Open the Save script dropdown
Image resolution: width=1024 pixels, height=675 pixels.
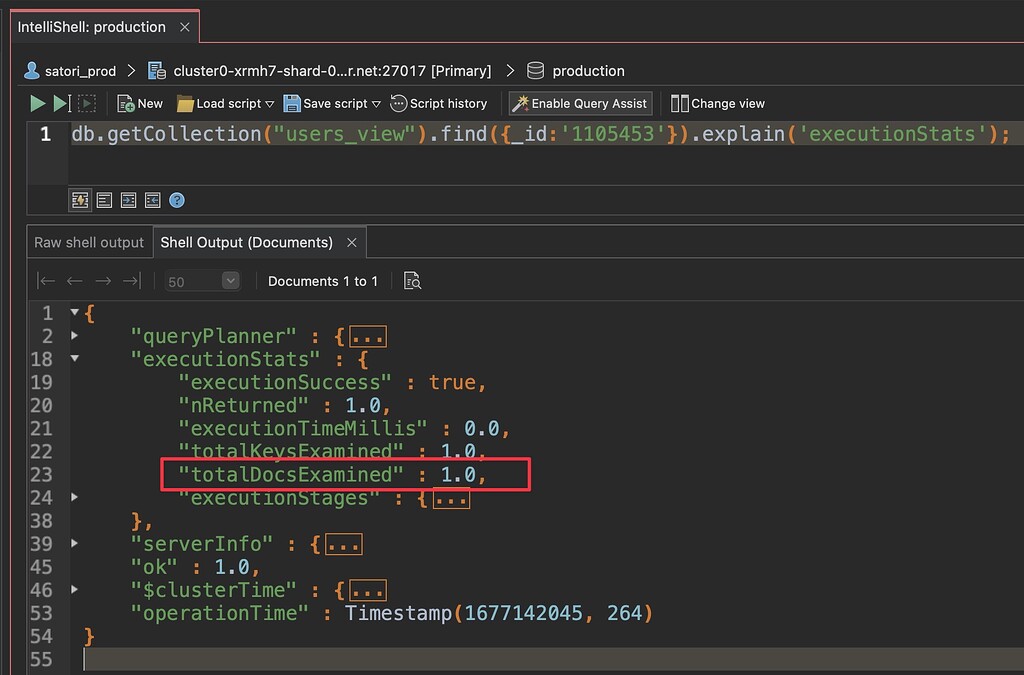click(376, 104)
